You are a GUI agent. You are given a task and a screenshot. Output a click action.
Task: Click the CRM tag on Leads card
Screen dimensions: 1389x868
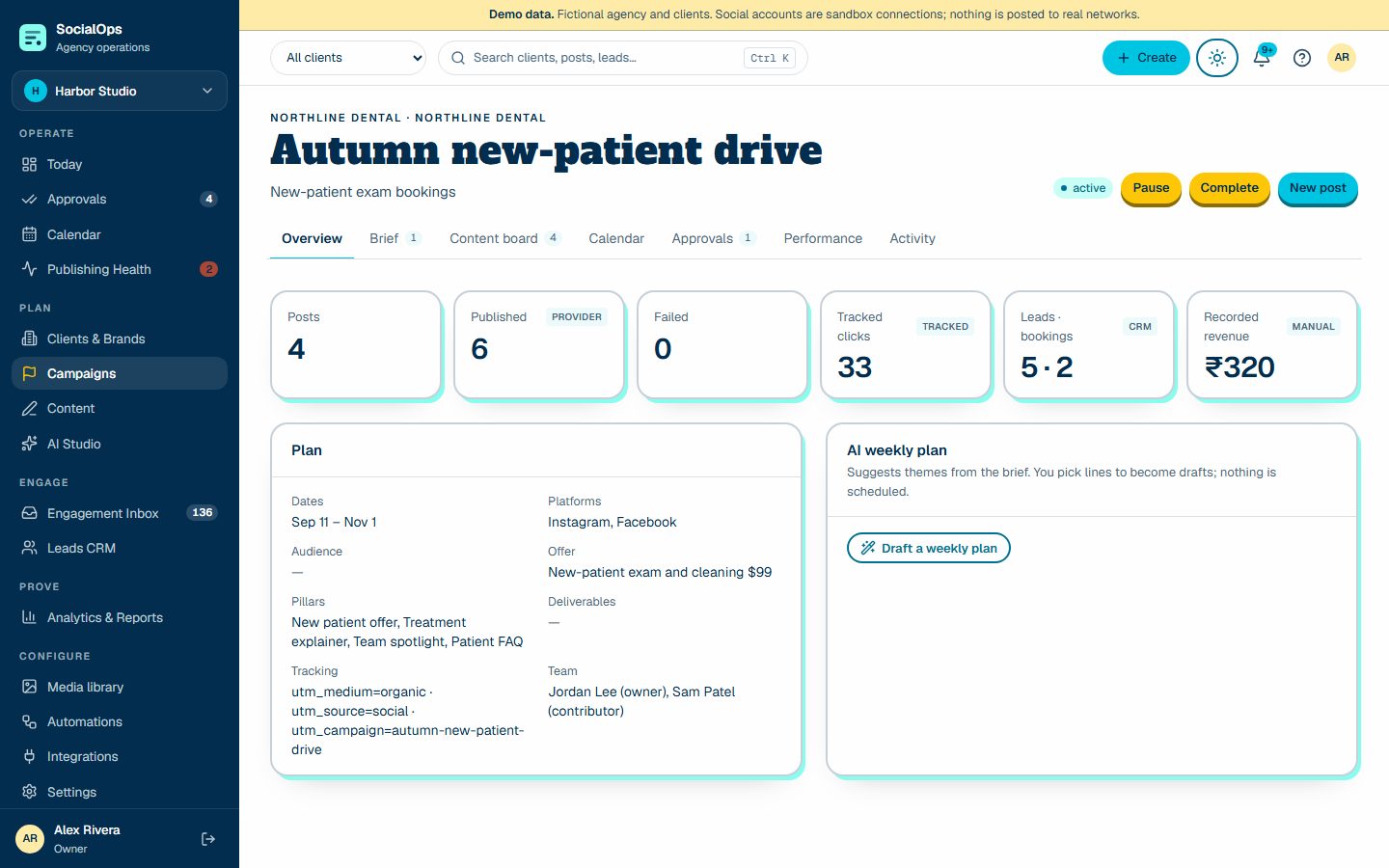(1140, 327)
